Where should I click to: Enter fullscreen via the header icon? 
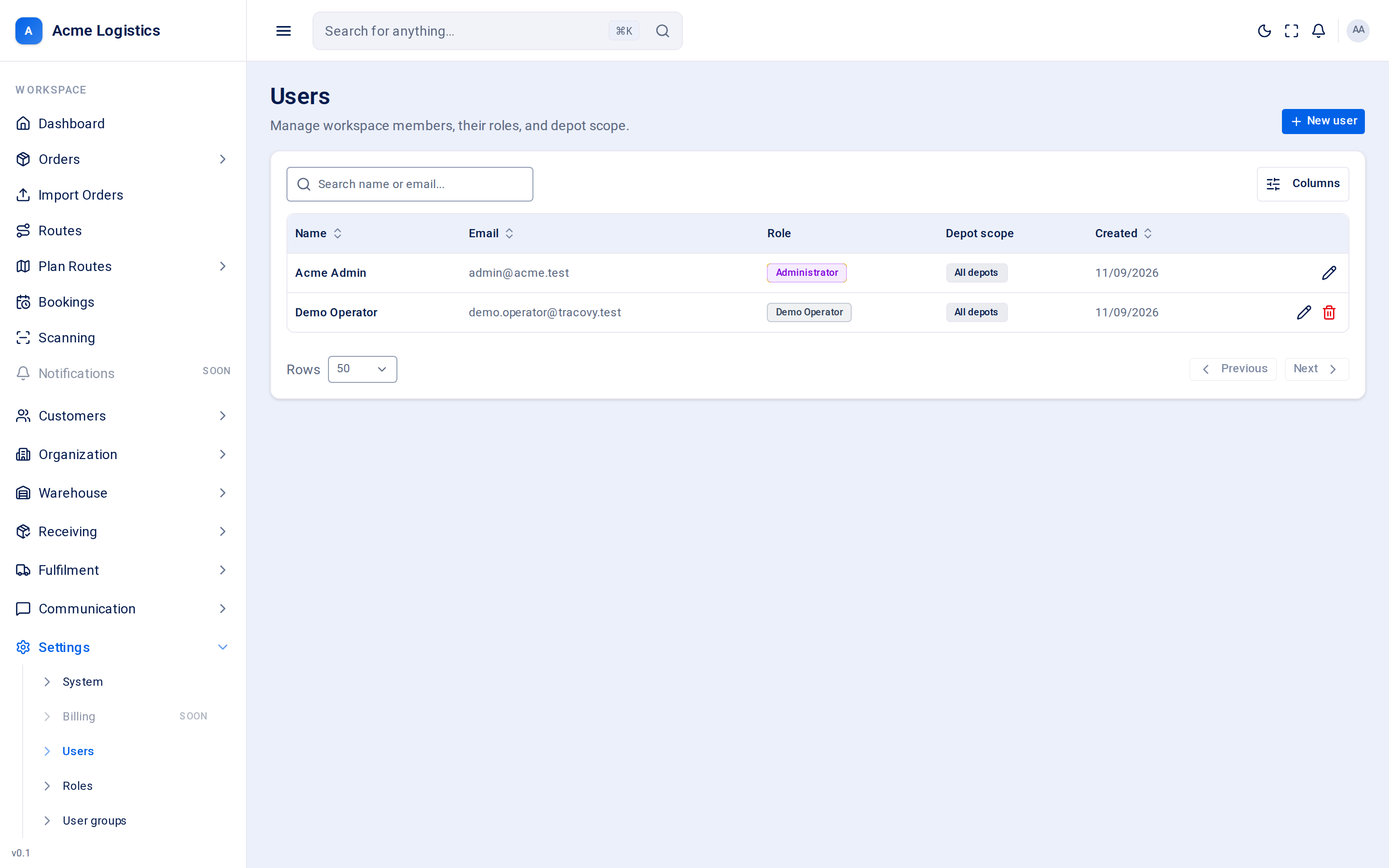click(x=1292, y=31)
